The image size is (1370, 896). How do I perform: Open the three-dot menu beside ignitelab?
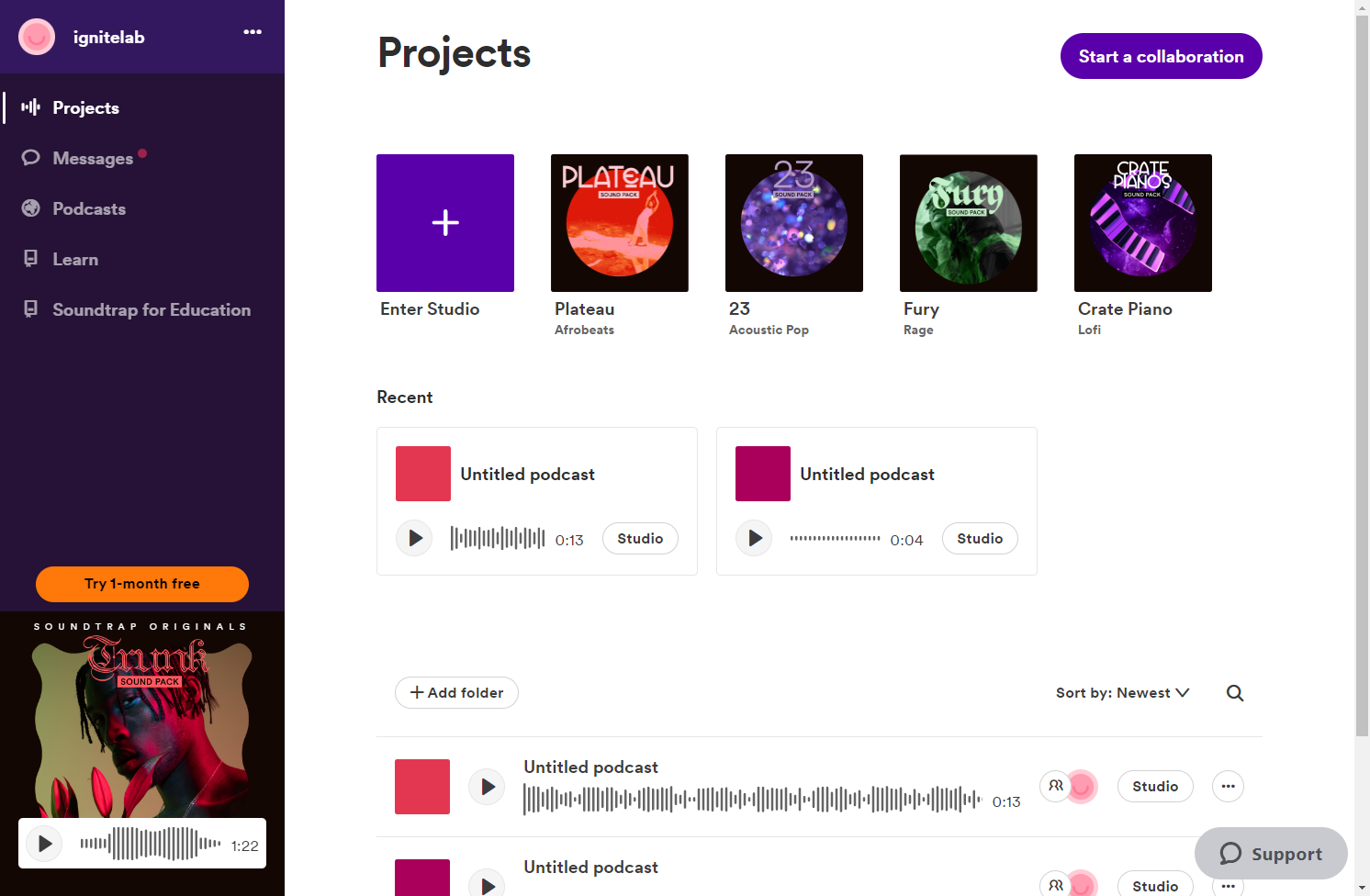pyautogui.click(x=253, y=32)
